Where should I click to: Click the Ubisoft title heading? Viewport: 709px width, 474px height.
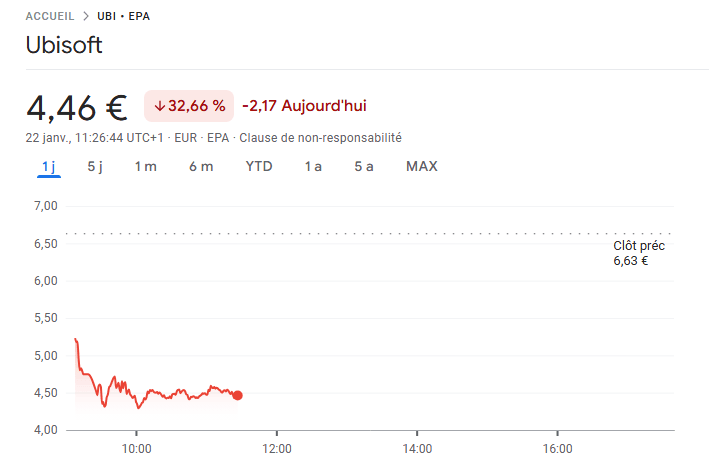tap(64, 46)
